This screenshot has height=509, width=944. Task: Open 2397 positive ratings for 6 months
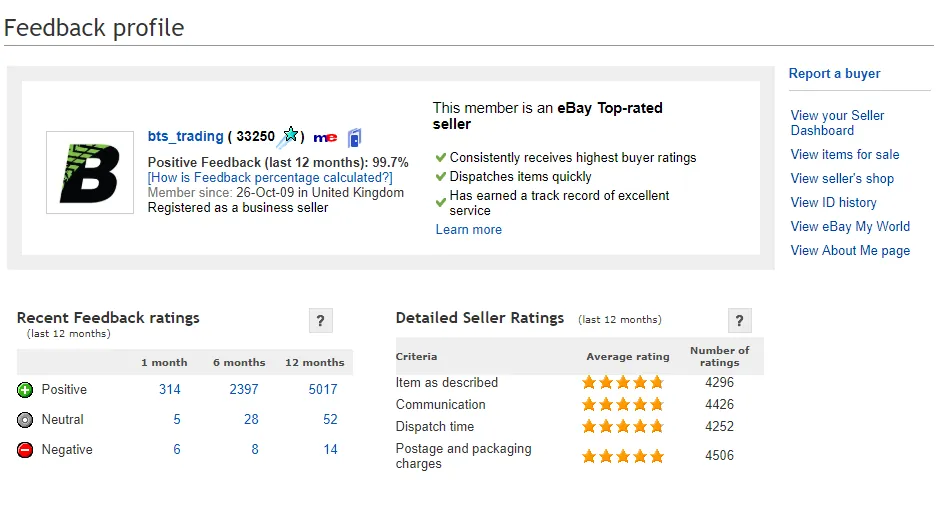click(244, 390)
